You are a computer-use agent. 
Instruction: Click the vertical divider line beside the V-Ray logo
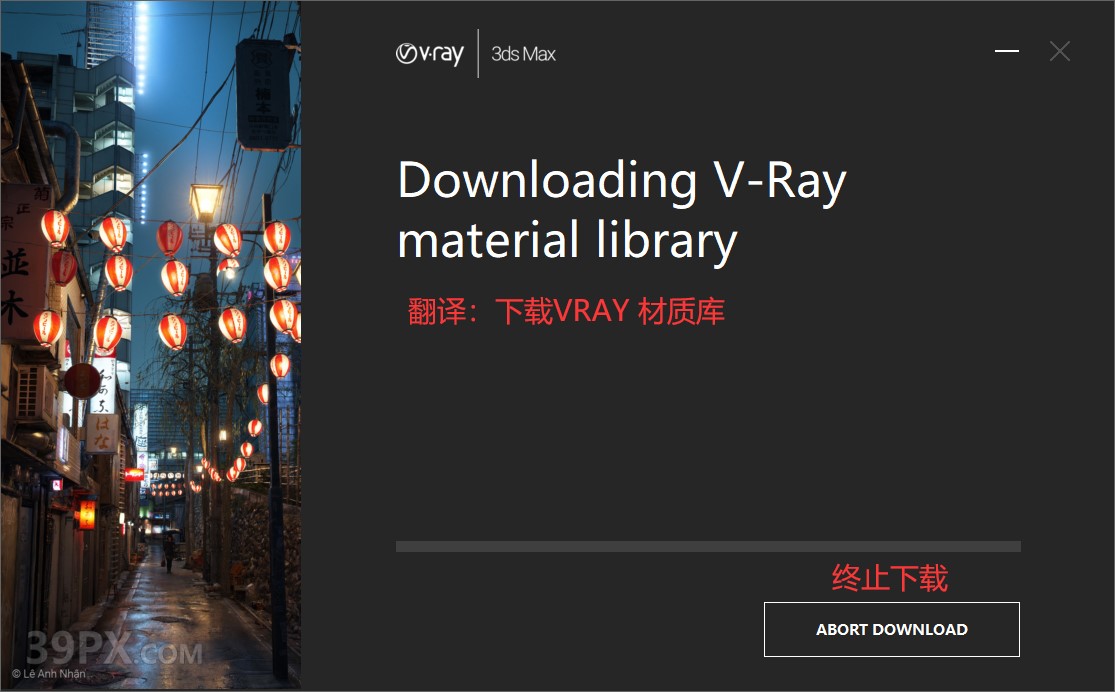(x=478, y=53)
